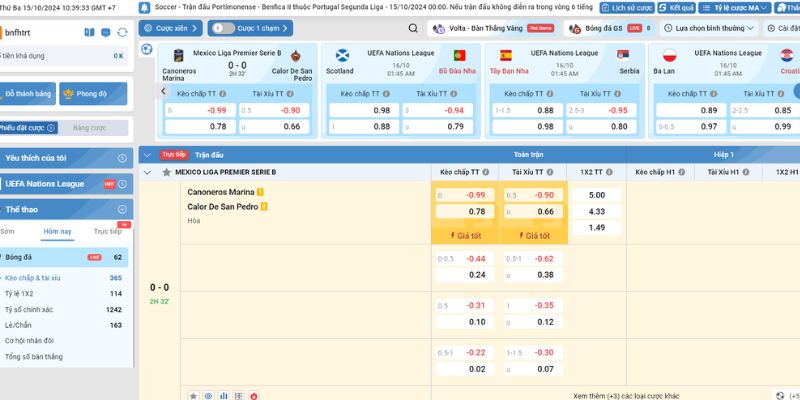
Task: Open the Cược xiên button
Action: tap(170, 28)
